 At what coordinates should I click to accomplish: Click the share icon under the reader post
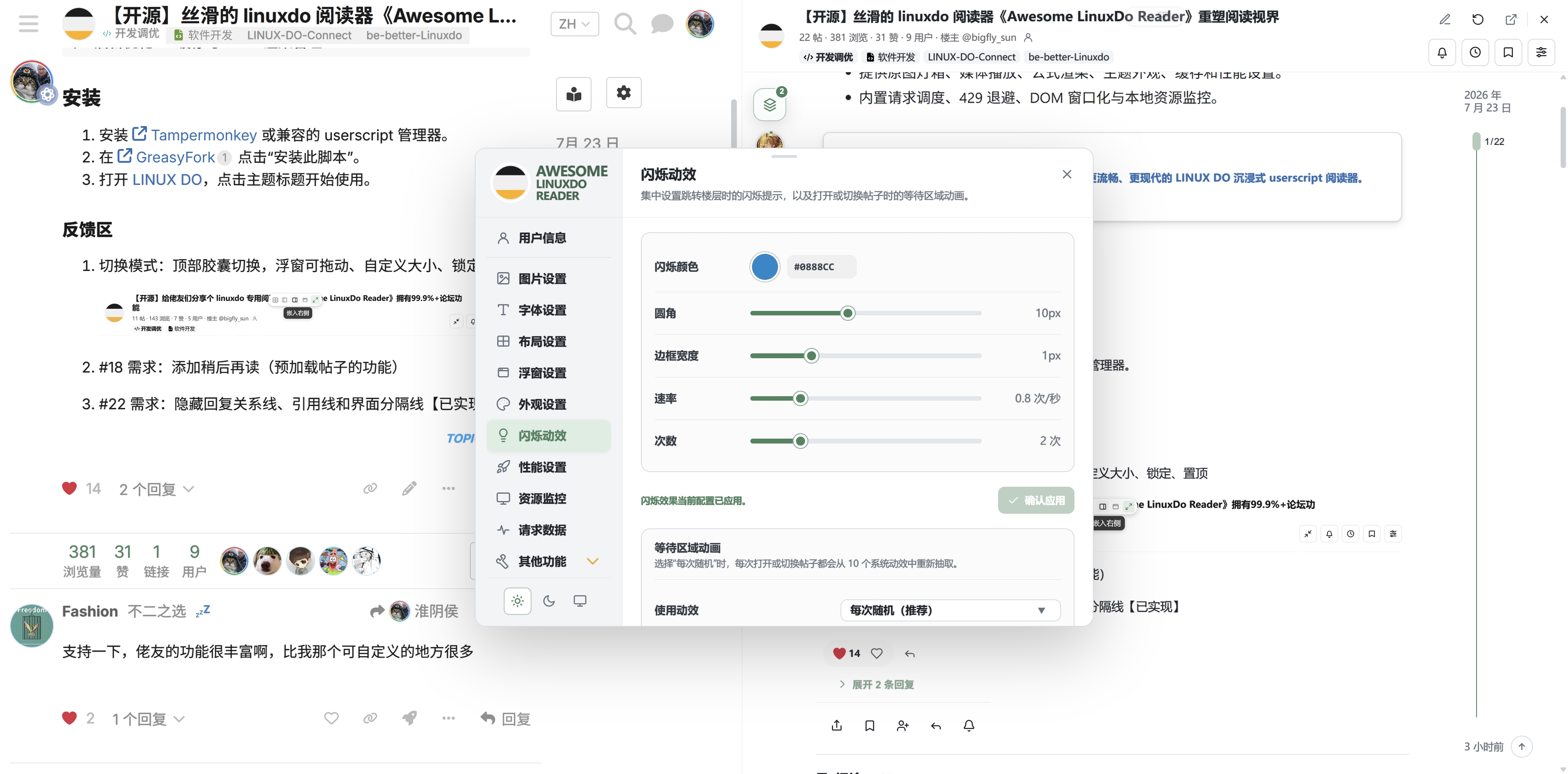836,725
